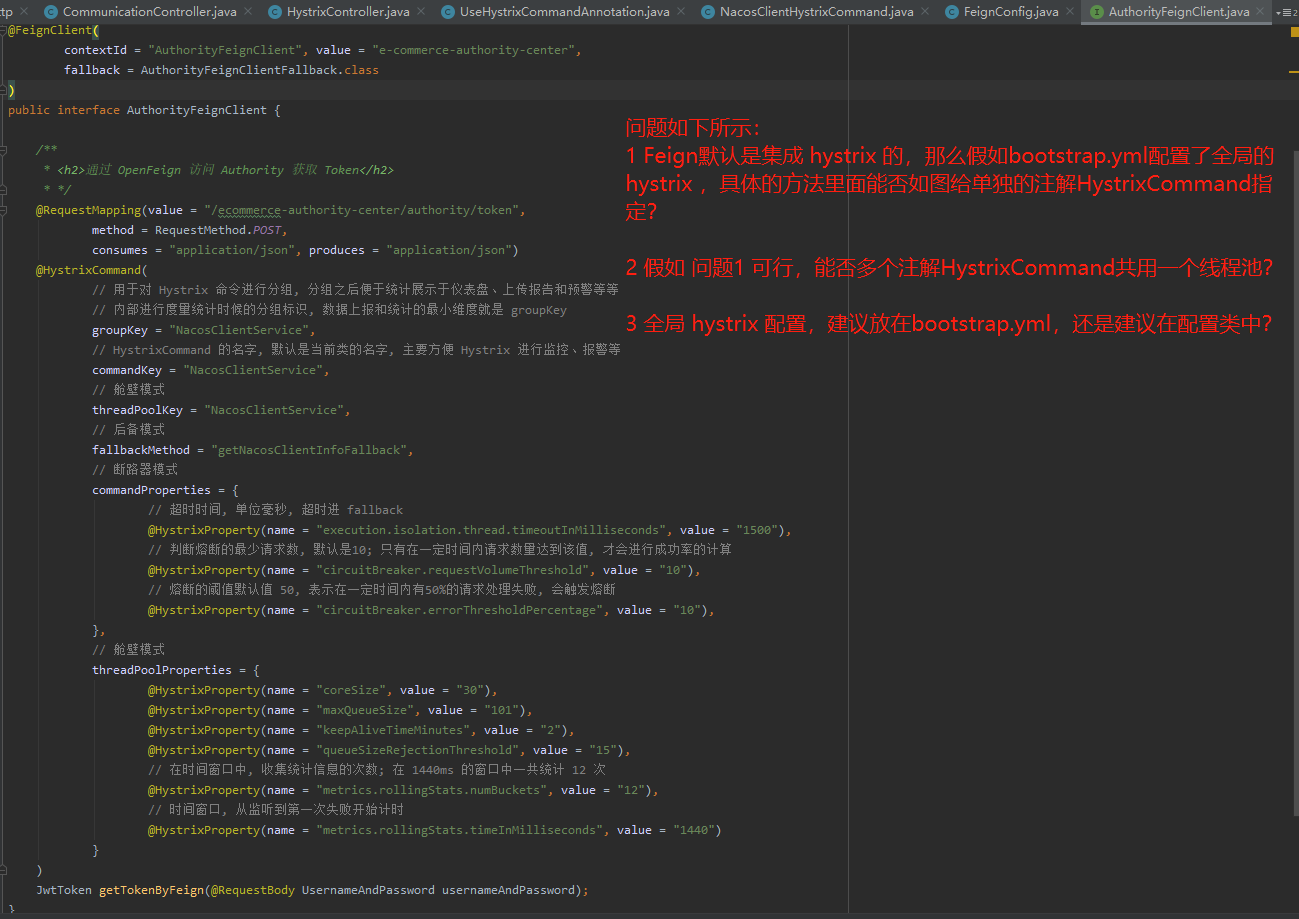Click "execution.isolation.thread.timeoutInMilliseconds" property name
This screenshot has width=1299, height=919.
pos(490,530)
